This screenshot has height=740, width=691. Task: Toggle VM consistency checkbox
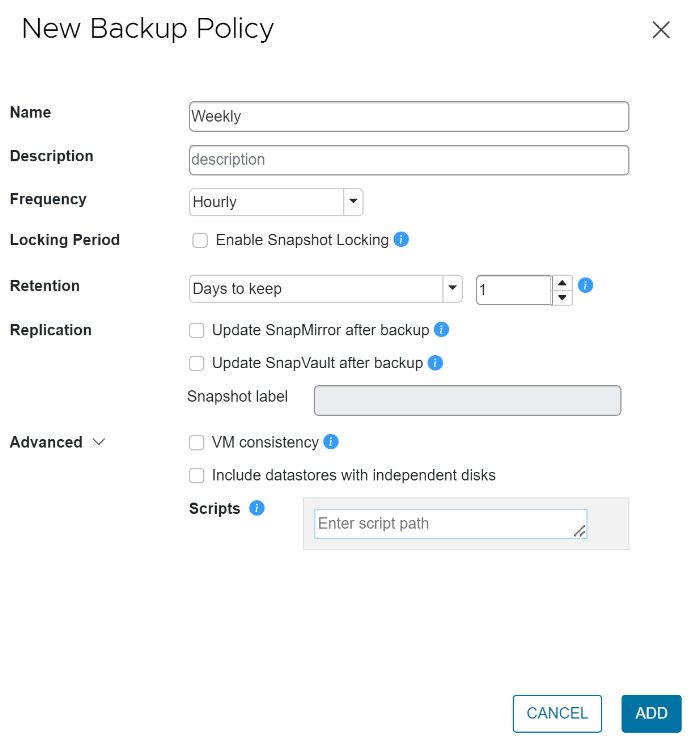click(x=197, y=442)
